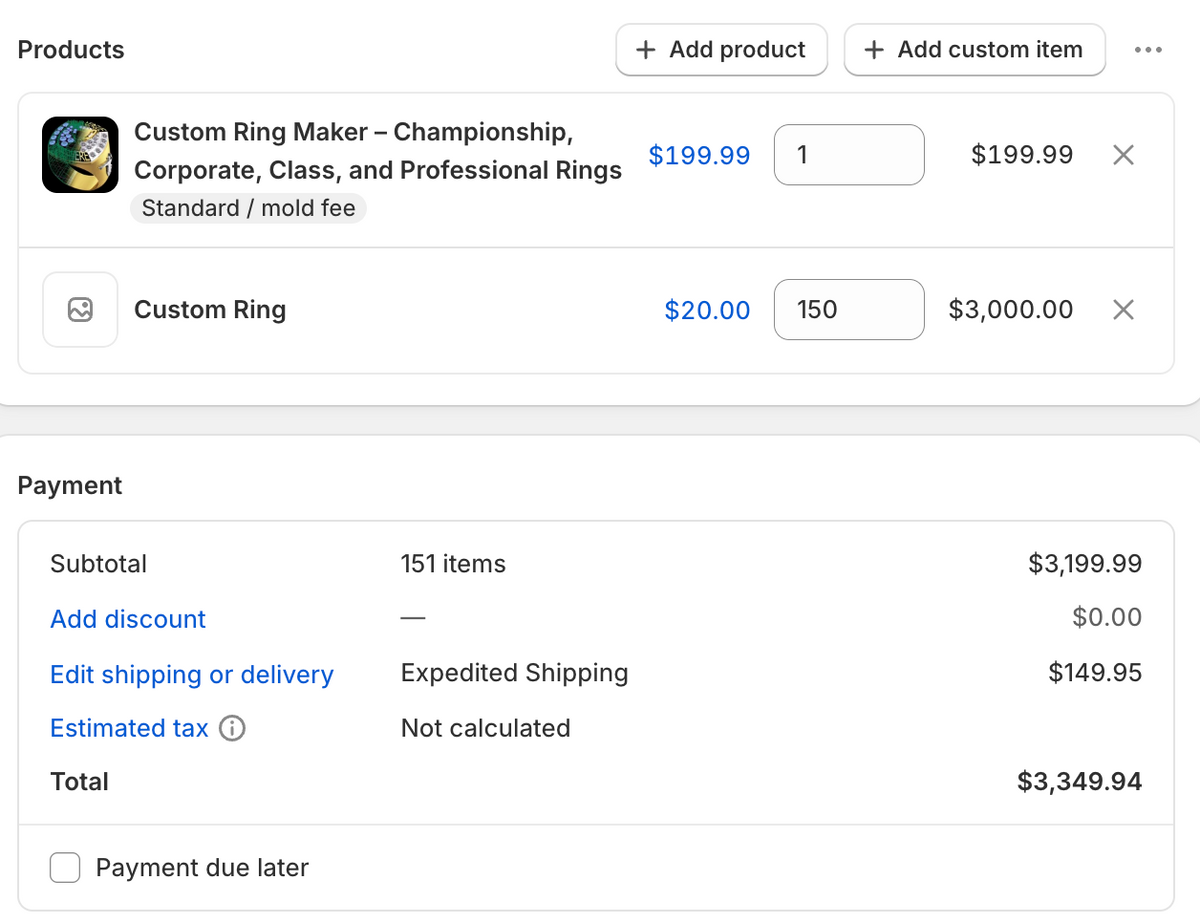Open Edit shipping or delivery link
Image resolution: width=1200 pixels, height=923 pixels.
pyautogui.click(x=192, y=675)
